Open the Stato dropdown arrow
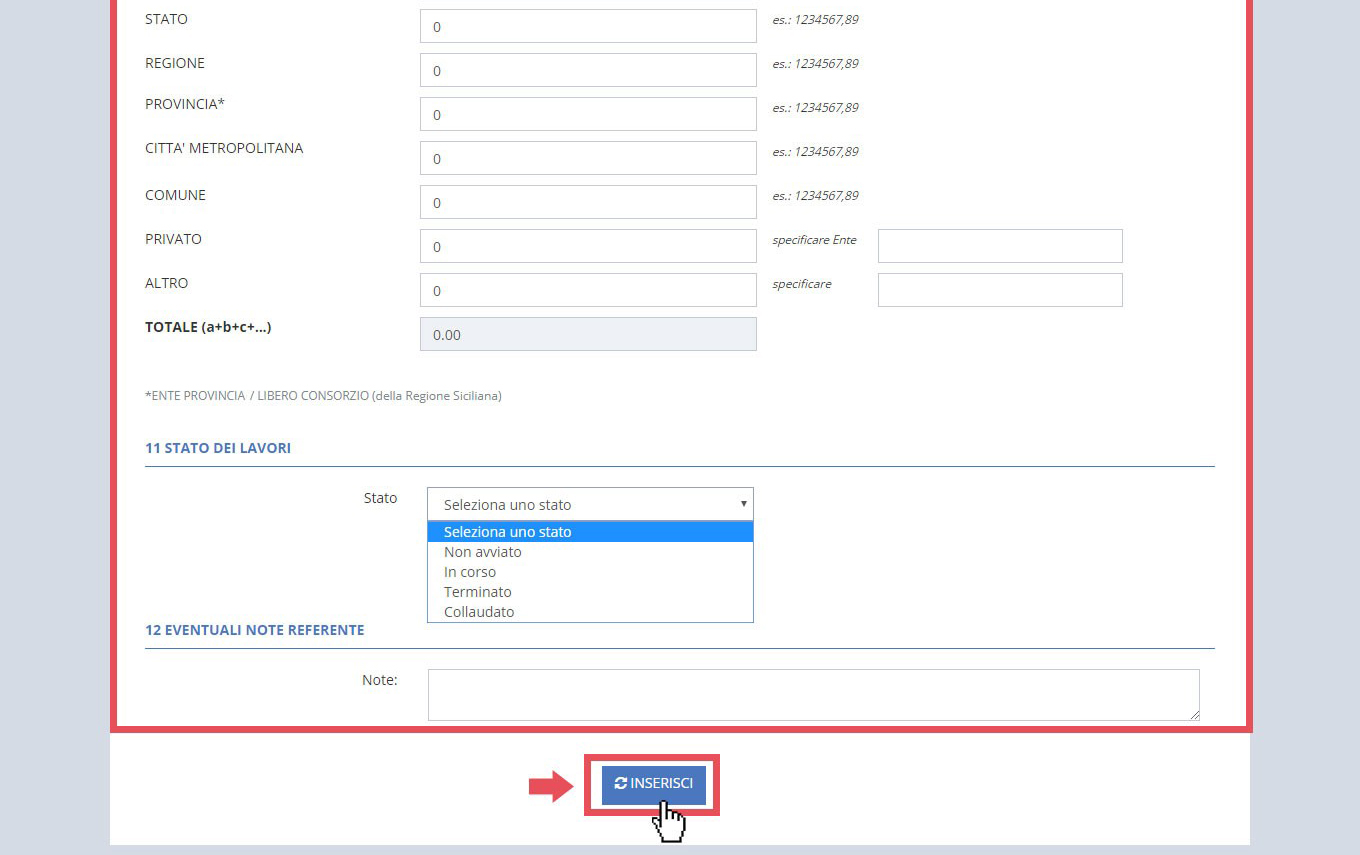1360x855 pixels. click(743, 504)
